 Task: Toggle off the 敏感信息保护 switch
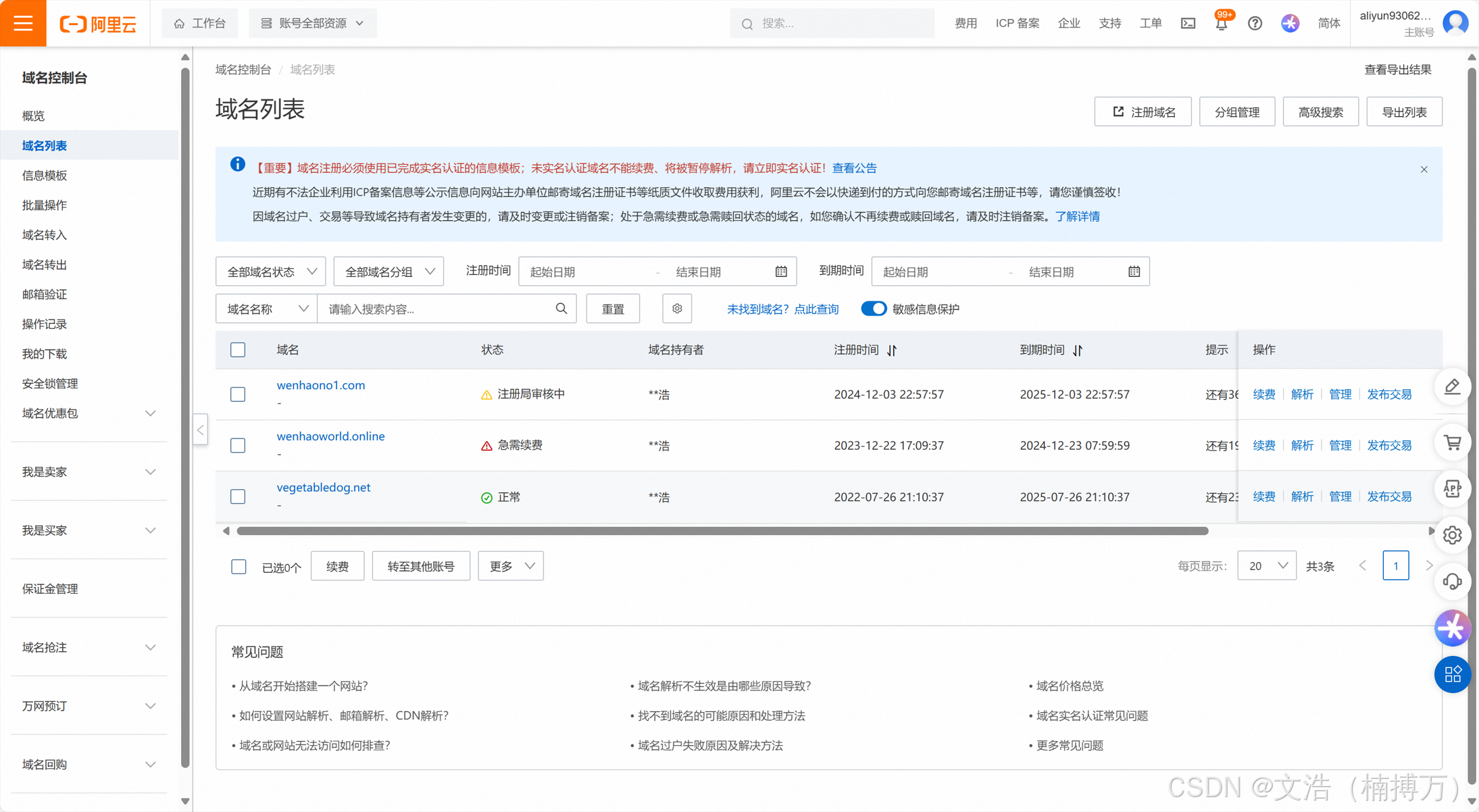pos(873,309)
